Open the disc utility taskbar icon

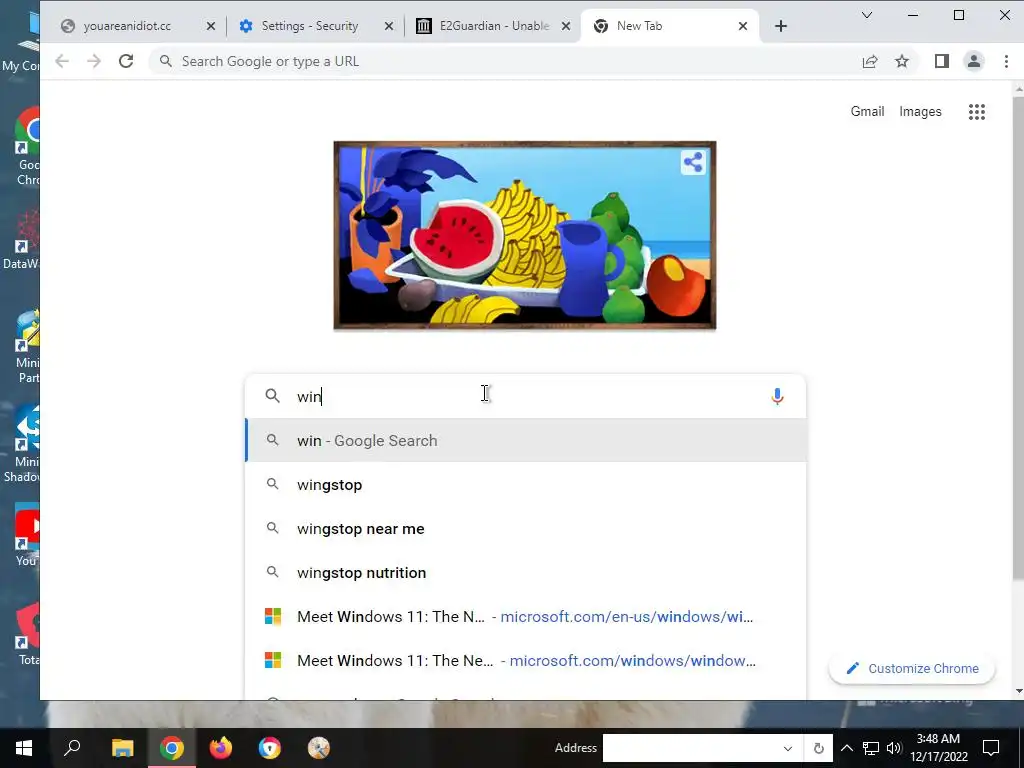click(x=319, y=748)
